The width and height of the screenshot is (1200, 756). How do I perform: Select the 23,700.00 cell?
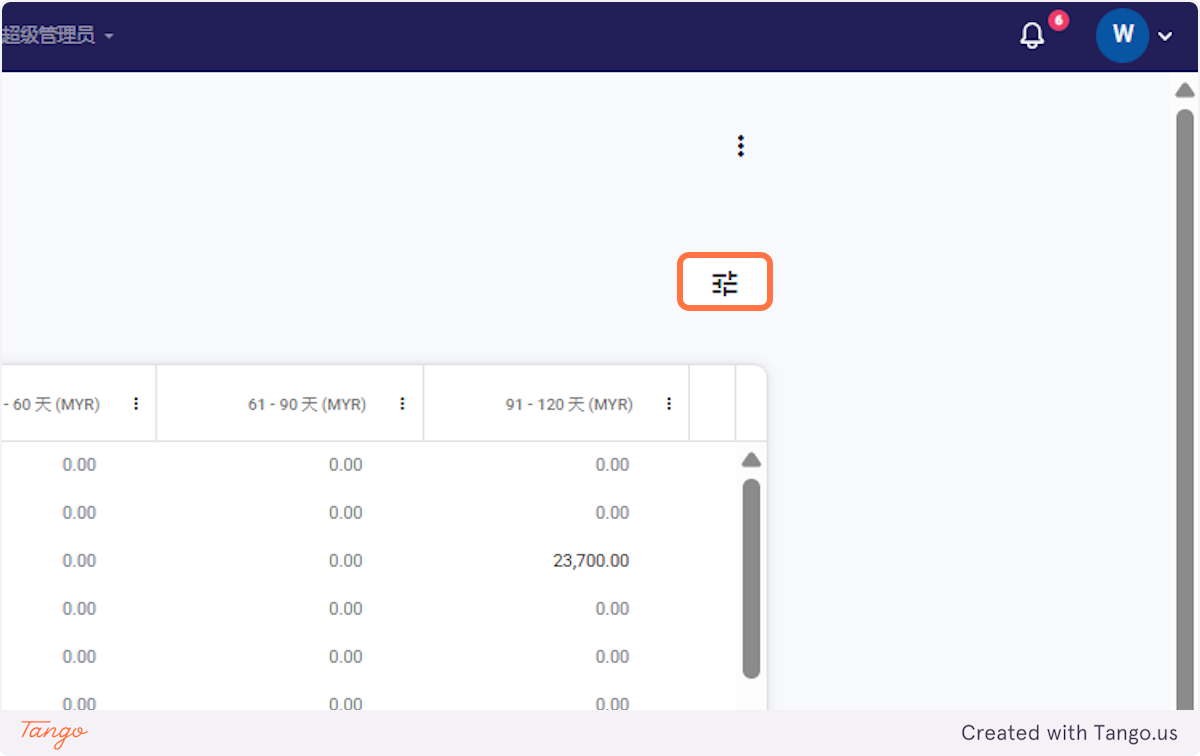pos(591,561)
